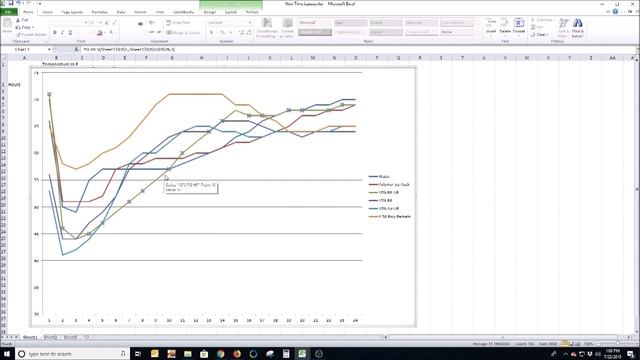The image size is (640, 360).
Task: Switch to the Data ribbon tab
Action: [121, 12]
